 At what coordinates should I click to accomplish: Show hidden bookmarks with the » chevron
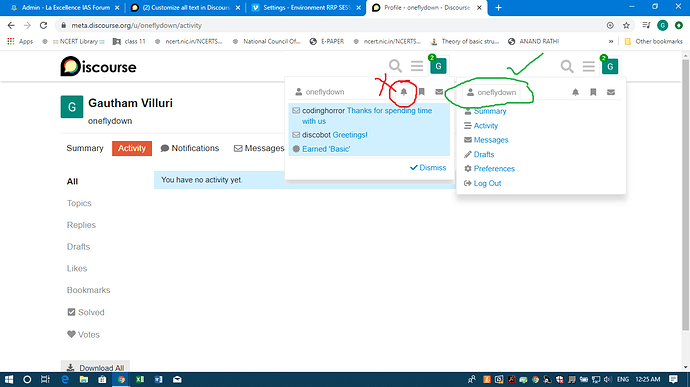tap(611, 41)
